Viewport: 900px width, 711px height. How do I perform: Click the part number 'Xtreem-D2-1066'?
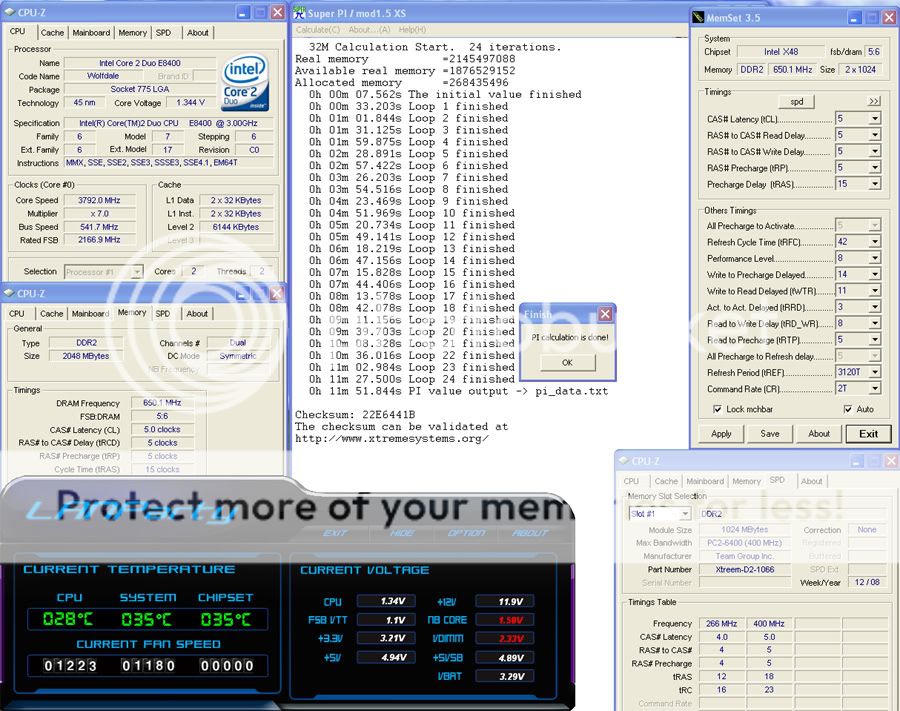744,569
